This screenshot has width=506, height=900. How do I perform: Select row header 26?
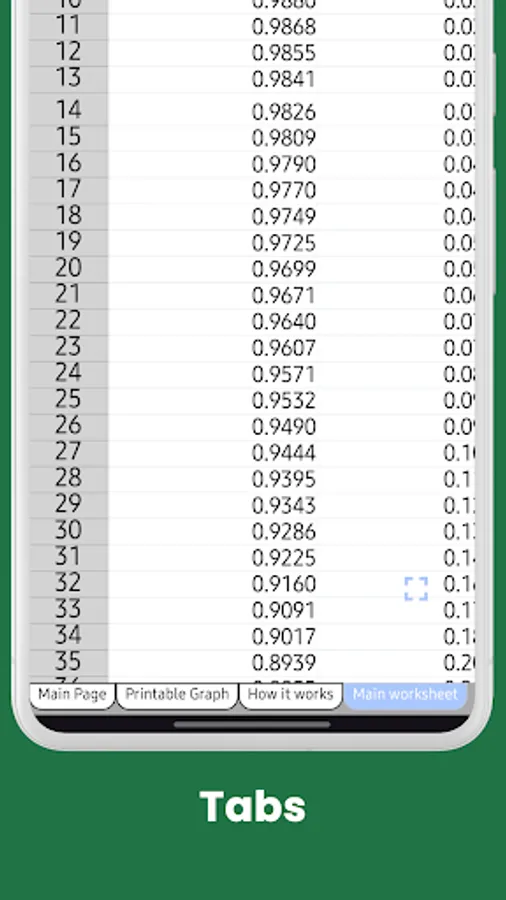pos(68,427)
